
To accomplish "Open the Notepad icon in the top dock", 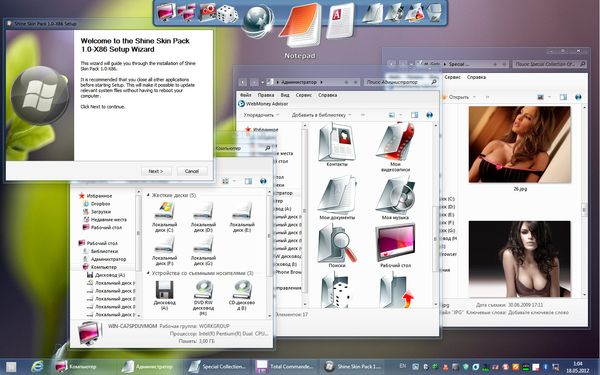I will tap(300, 25).
